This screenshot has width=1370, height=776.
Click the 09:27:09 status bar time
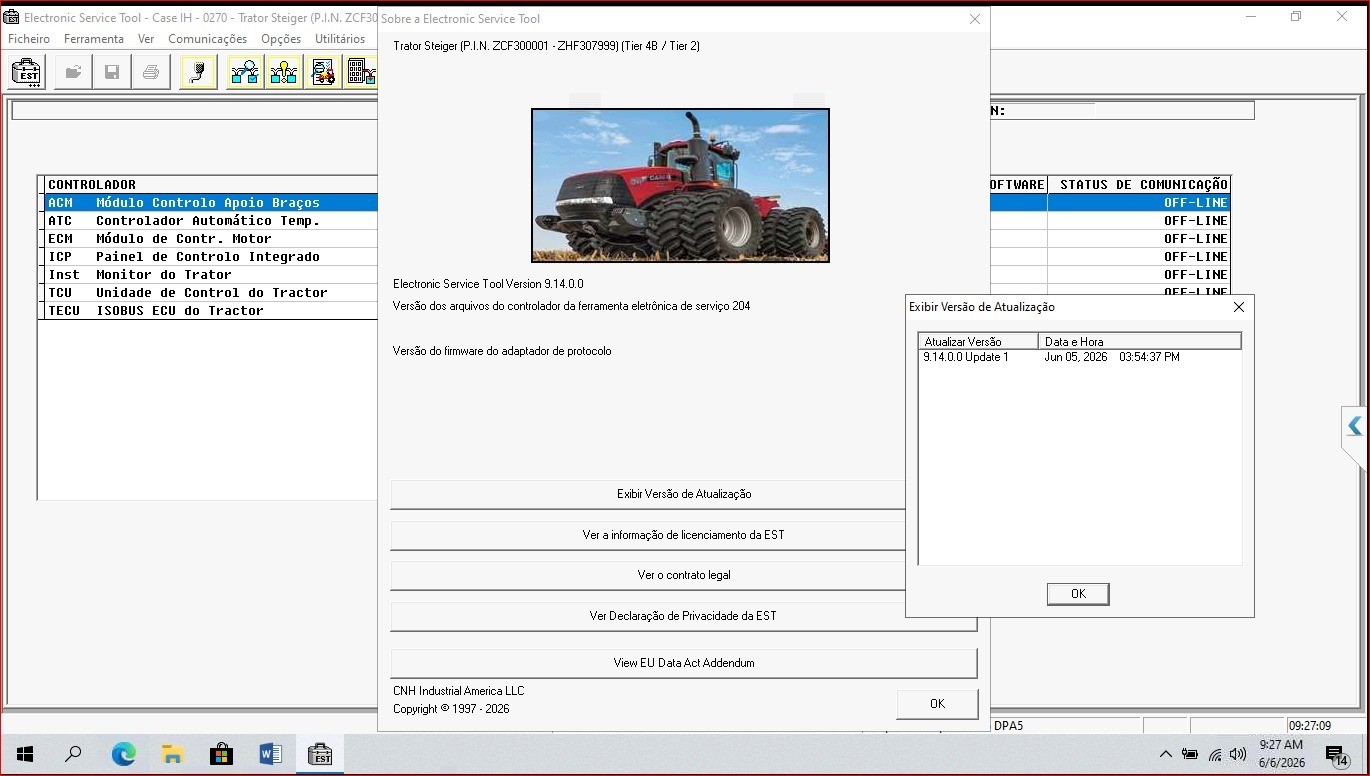point(1310,726)
